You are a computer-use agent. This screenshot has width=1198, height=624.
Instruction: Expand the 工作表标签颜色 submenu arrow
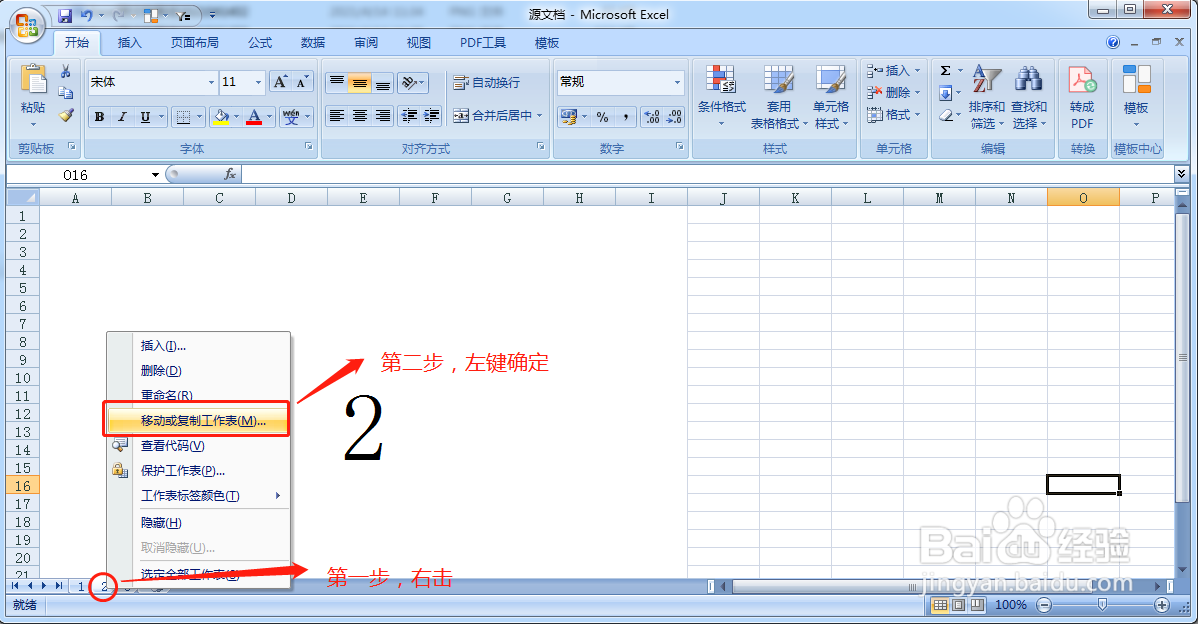coord(278,495)
